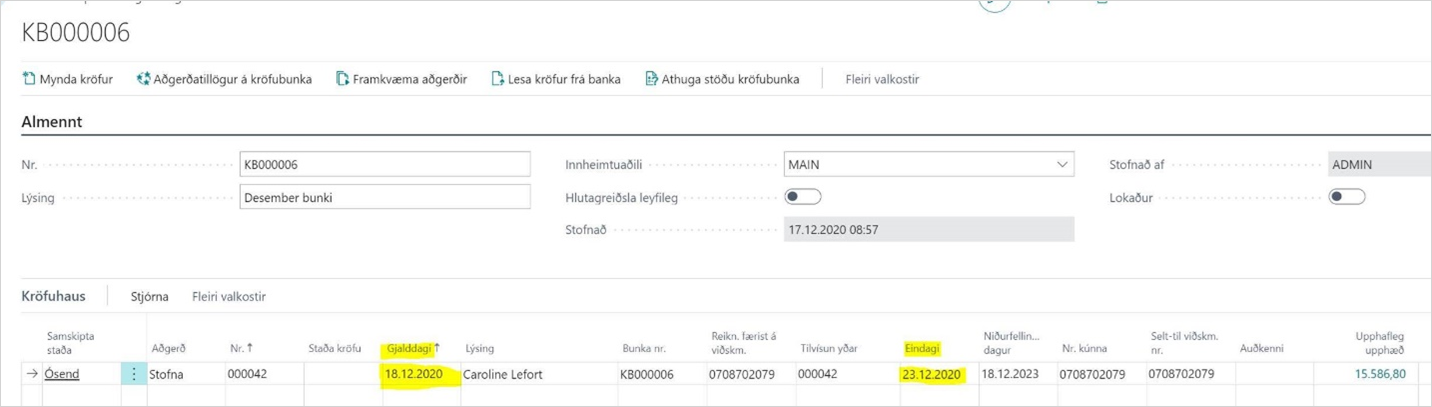Click the Athuga stöðu kröfubunka icon
This screenshot has height=407, width=1432.
coord(651,79)
